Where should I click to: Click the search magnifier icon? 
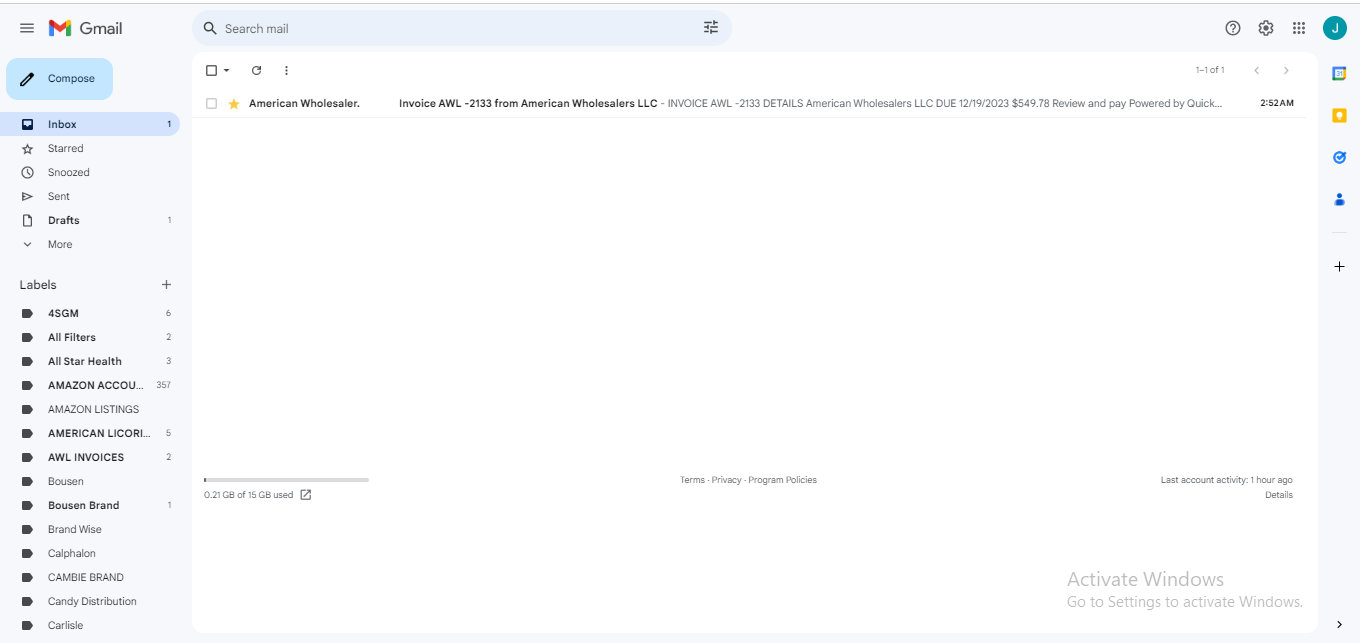(210, 28)
